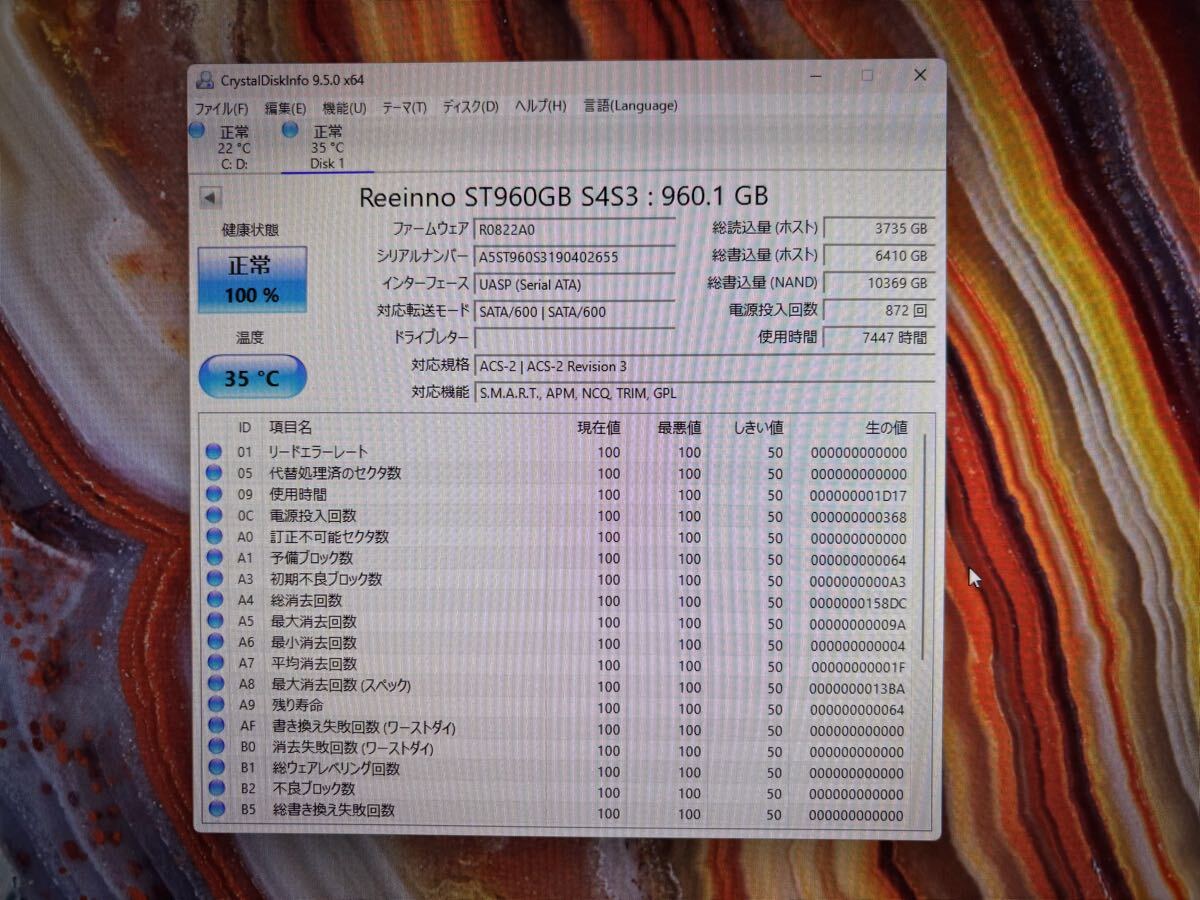Screen dimensions: 1200x900
Task: Click status icon of 総ウェアレベリング回数 row
Action: click(x=217, y=768)
